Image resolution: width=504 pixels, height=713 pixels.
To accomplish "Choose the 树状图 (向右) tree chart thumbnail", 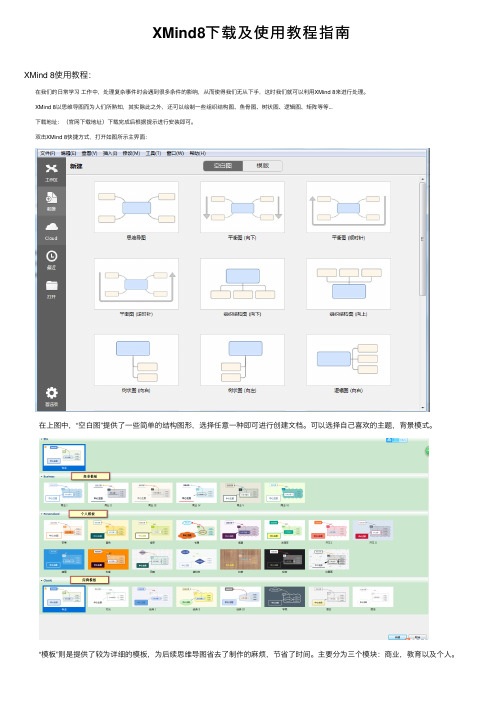I will (136, 360).
